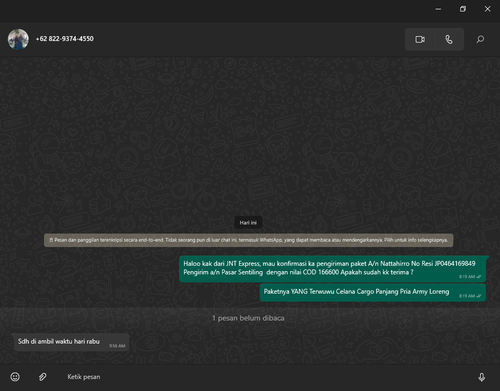
Task: Record a voice message with microphone
Action: [x=481, y=377]
